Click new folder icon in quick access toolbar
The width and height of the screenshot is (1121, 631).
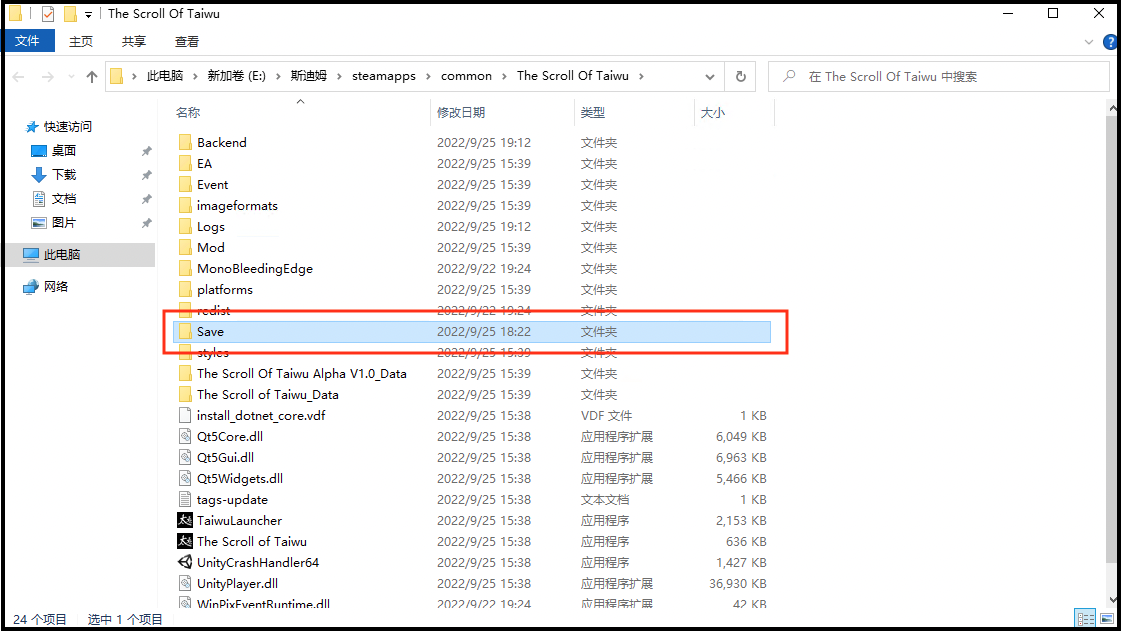click(70, 14)
